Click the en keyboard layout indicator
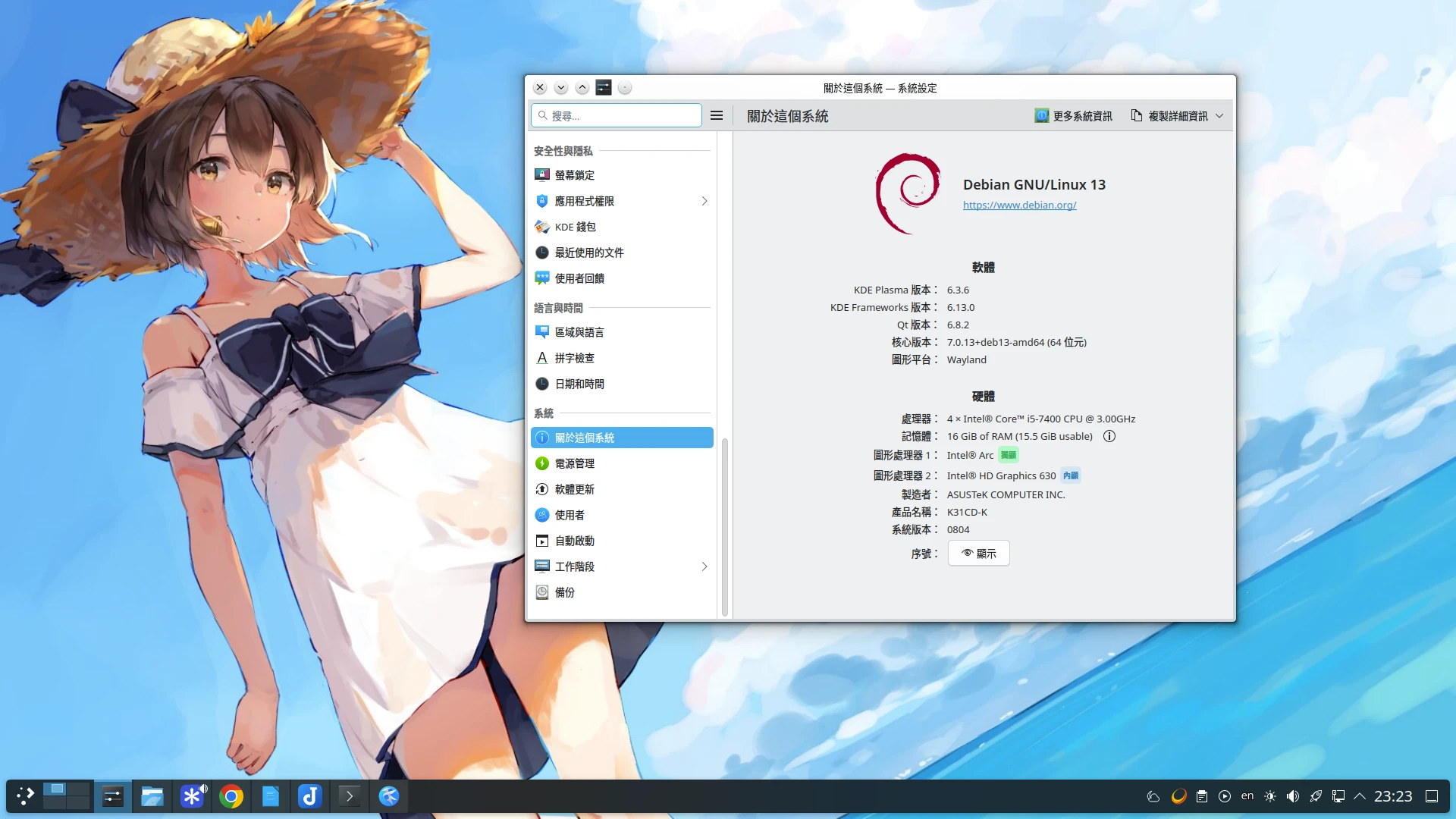Screen dimensions: 1456x819 coord(1247,796)
